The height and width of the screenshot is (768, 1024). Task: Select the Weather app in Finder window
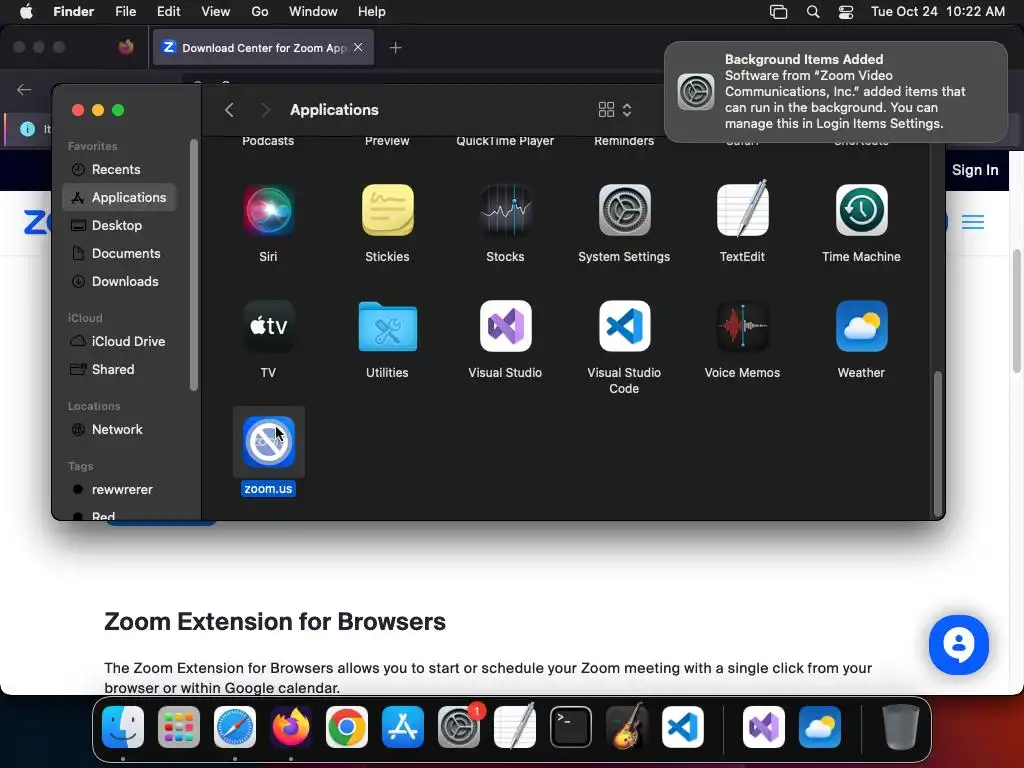861,326
